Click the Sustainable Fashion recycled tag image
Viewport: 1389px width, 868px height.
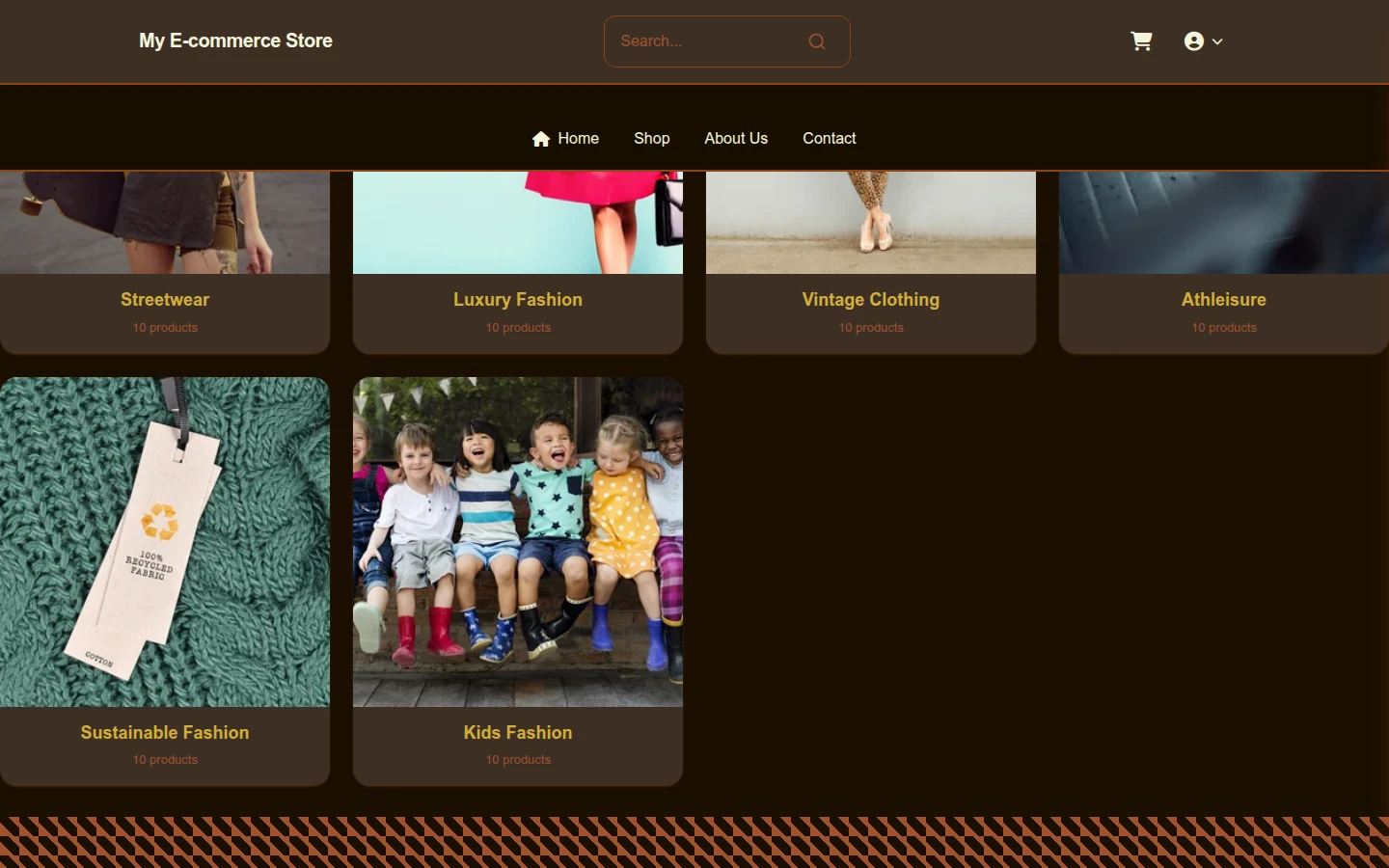click(x=165, y=542)
